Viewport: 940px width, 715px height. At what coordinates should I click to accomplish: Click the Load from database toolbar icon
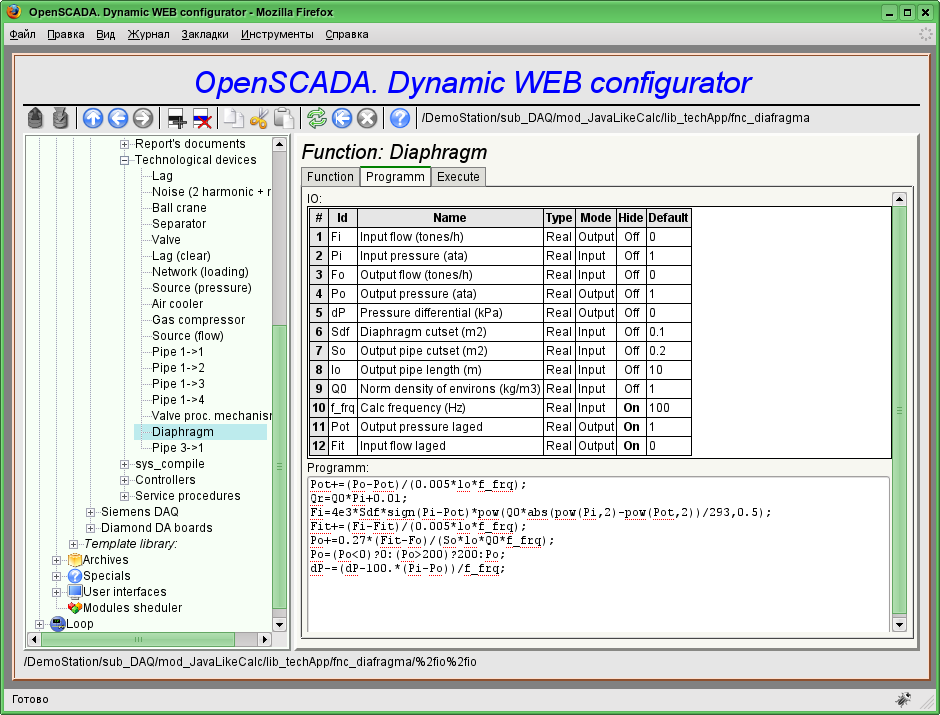pos(35,118)
